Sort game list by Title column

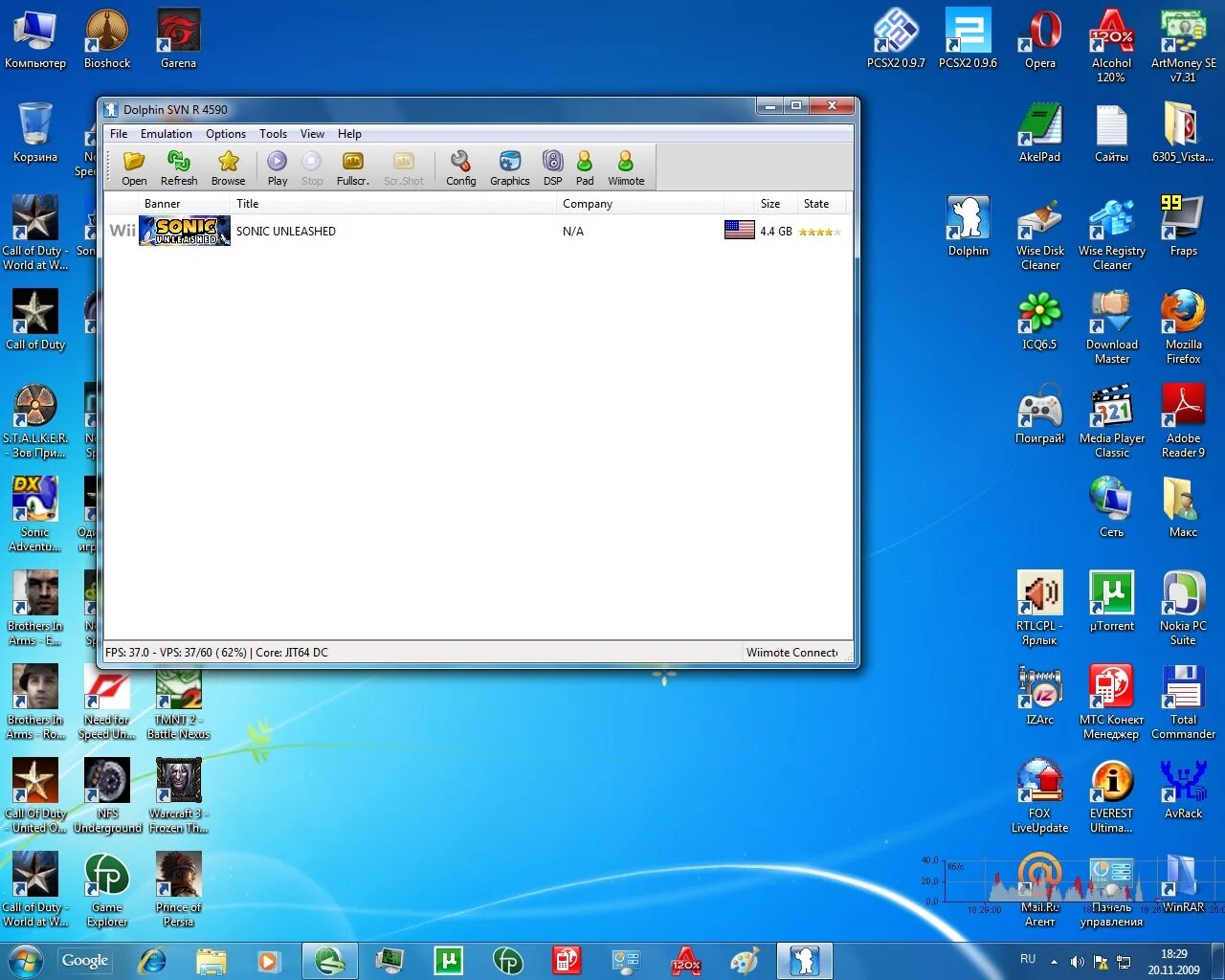pyautogui.click(x=394, y=204)
